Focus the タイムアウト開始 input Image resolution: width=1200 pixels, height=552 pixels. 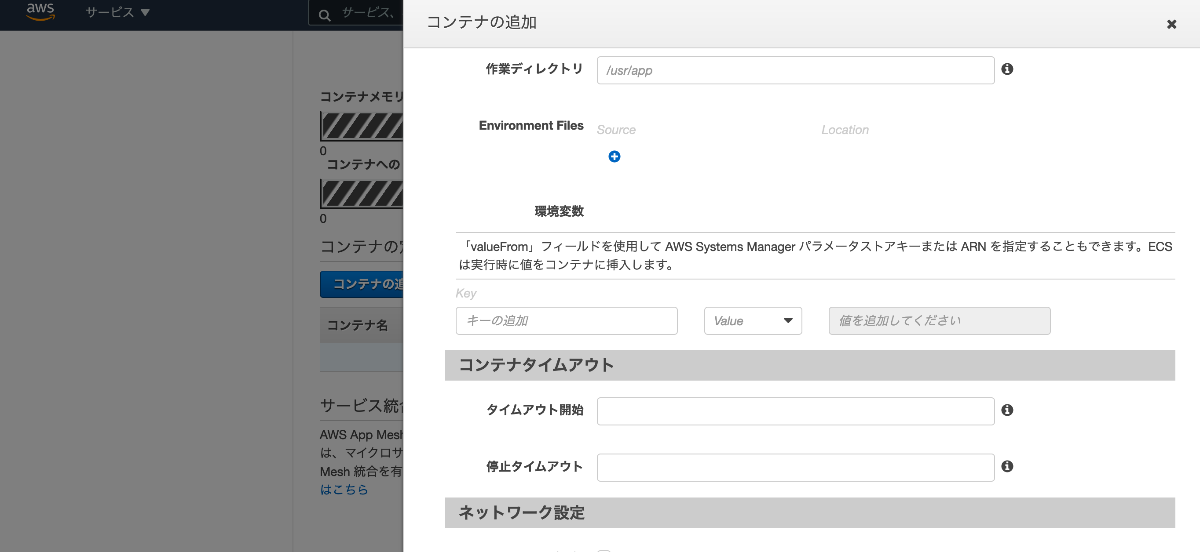795,411
